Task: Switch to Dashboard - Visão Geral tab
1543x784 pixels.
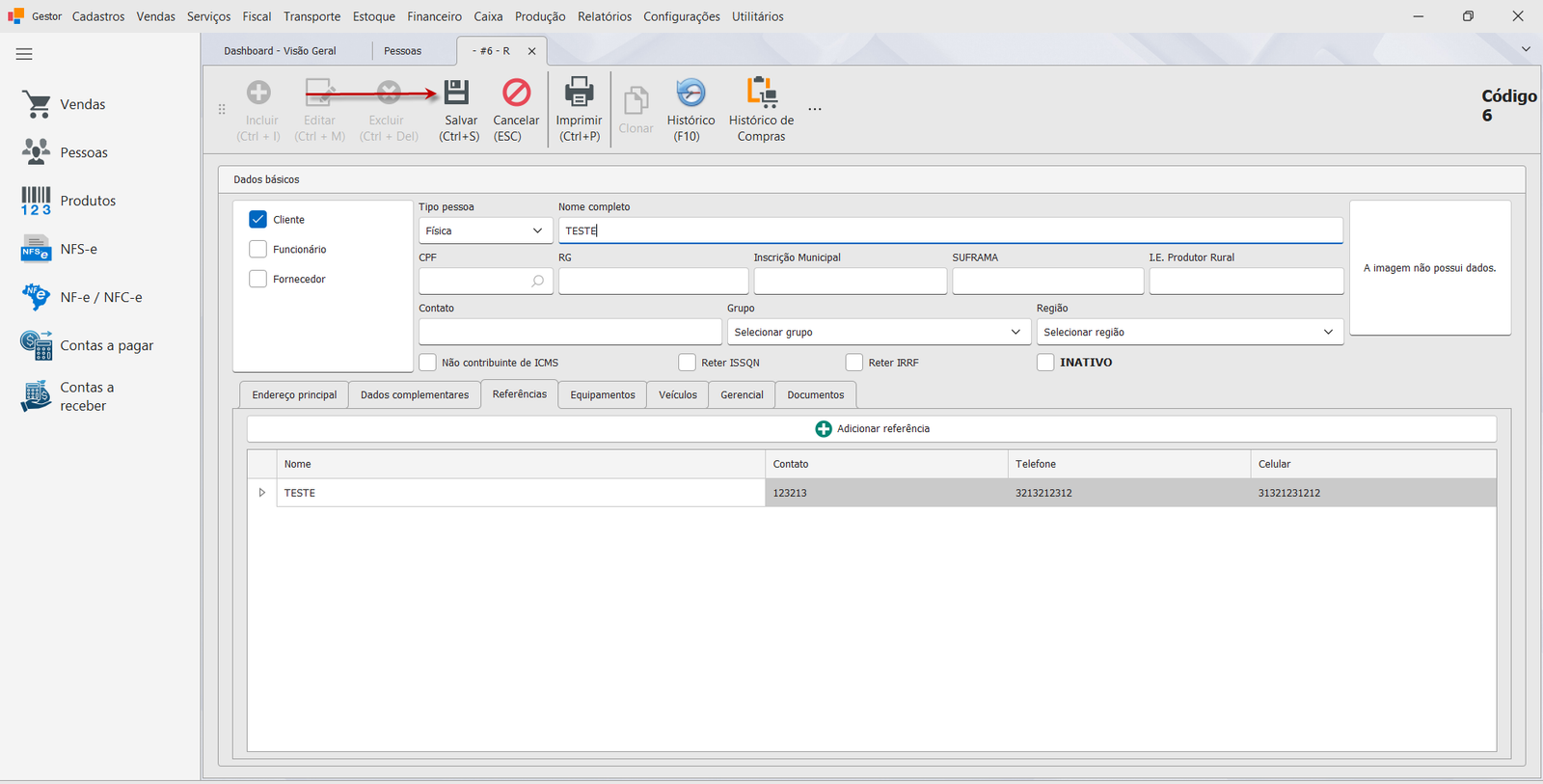Action: 280,51
